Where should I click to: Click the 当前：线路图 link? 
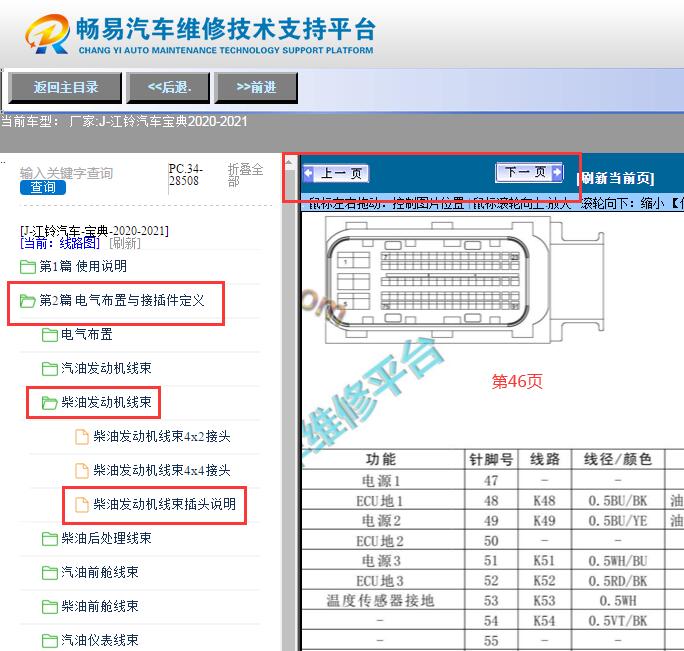[x=60, y=243]
